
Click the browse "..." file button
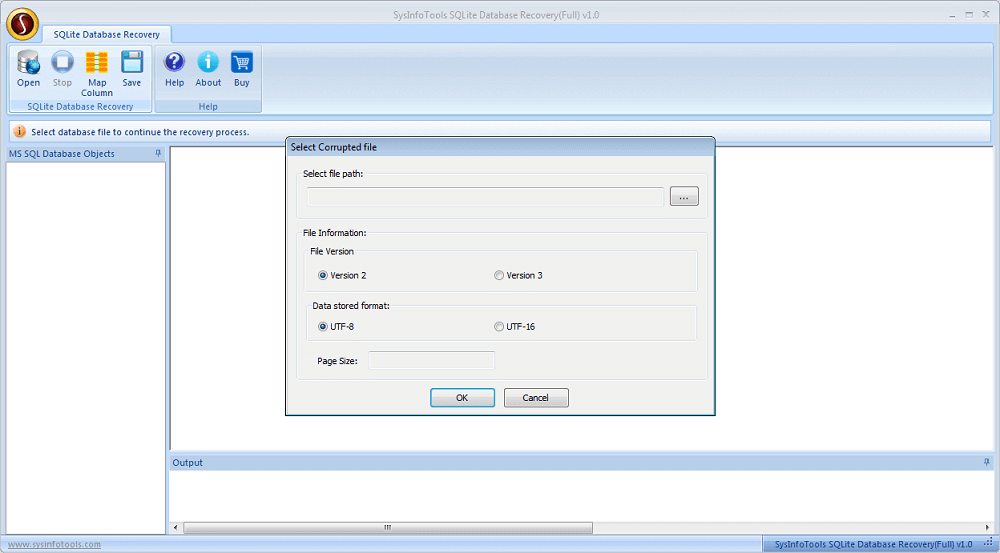684,197
